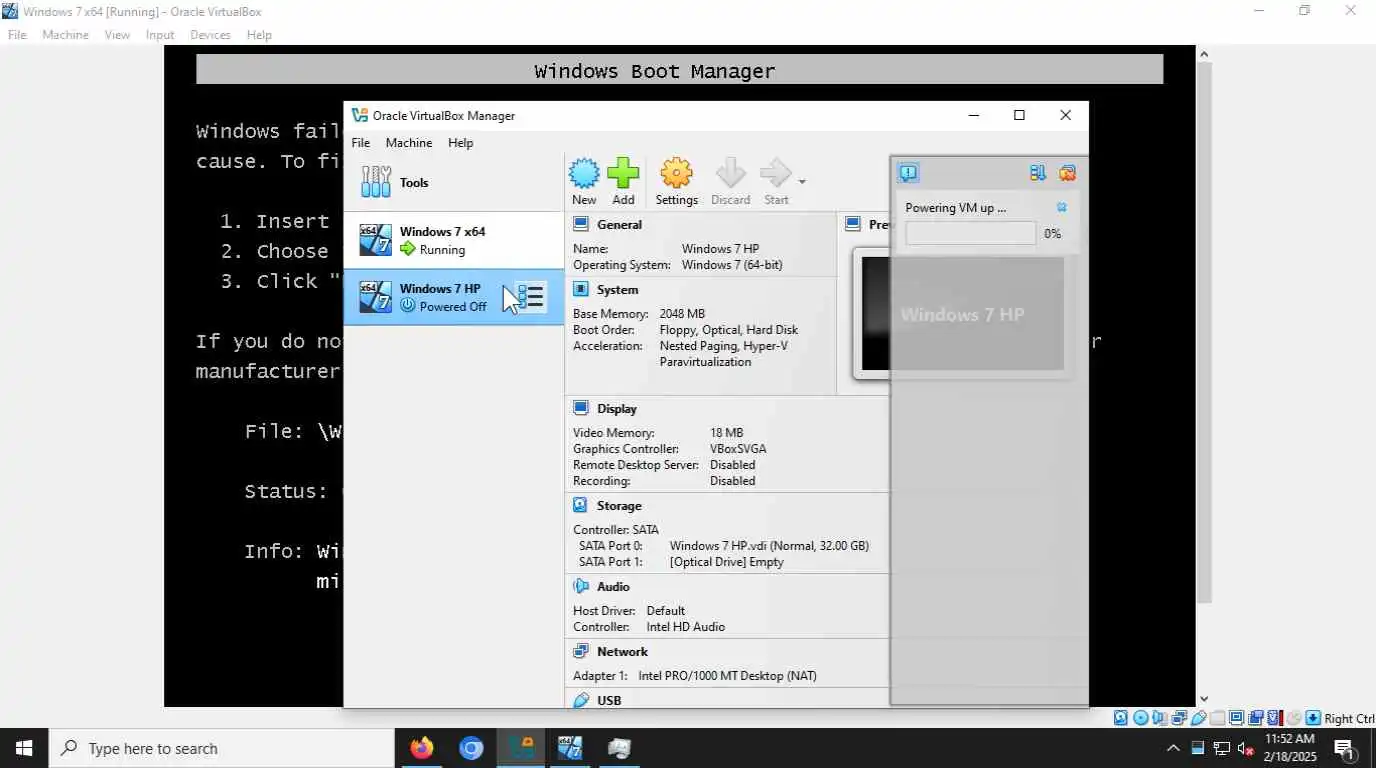The image size is (1376, 768).
Task: Click the Windows 7 HP preview thumbnail
Action: coord(962,314)
